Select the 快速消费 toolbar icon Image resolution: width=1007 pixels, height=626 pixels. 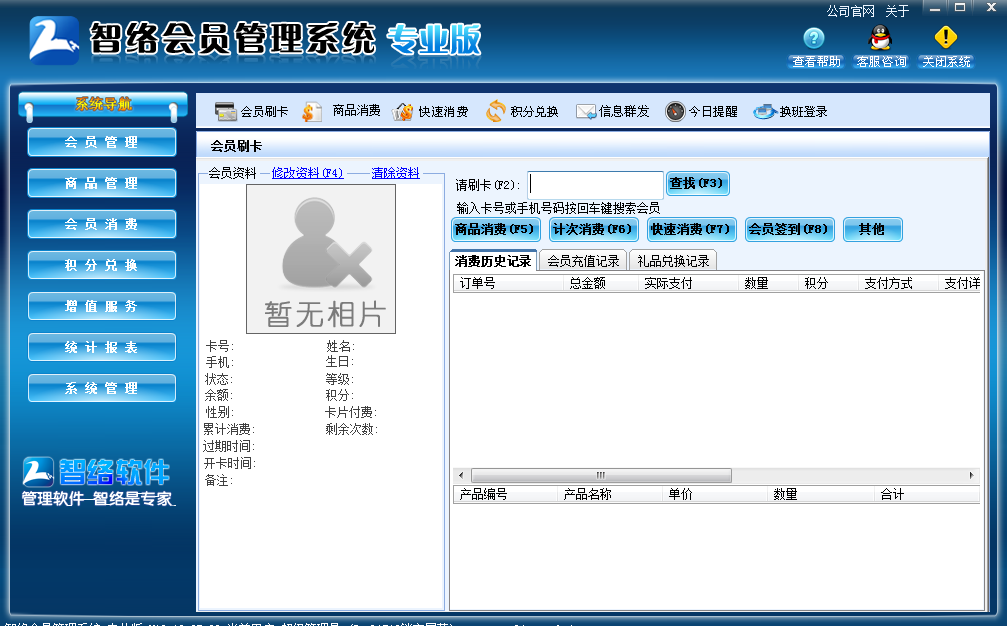pos(431,111)
